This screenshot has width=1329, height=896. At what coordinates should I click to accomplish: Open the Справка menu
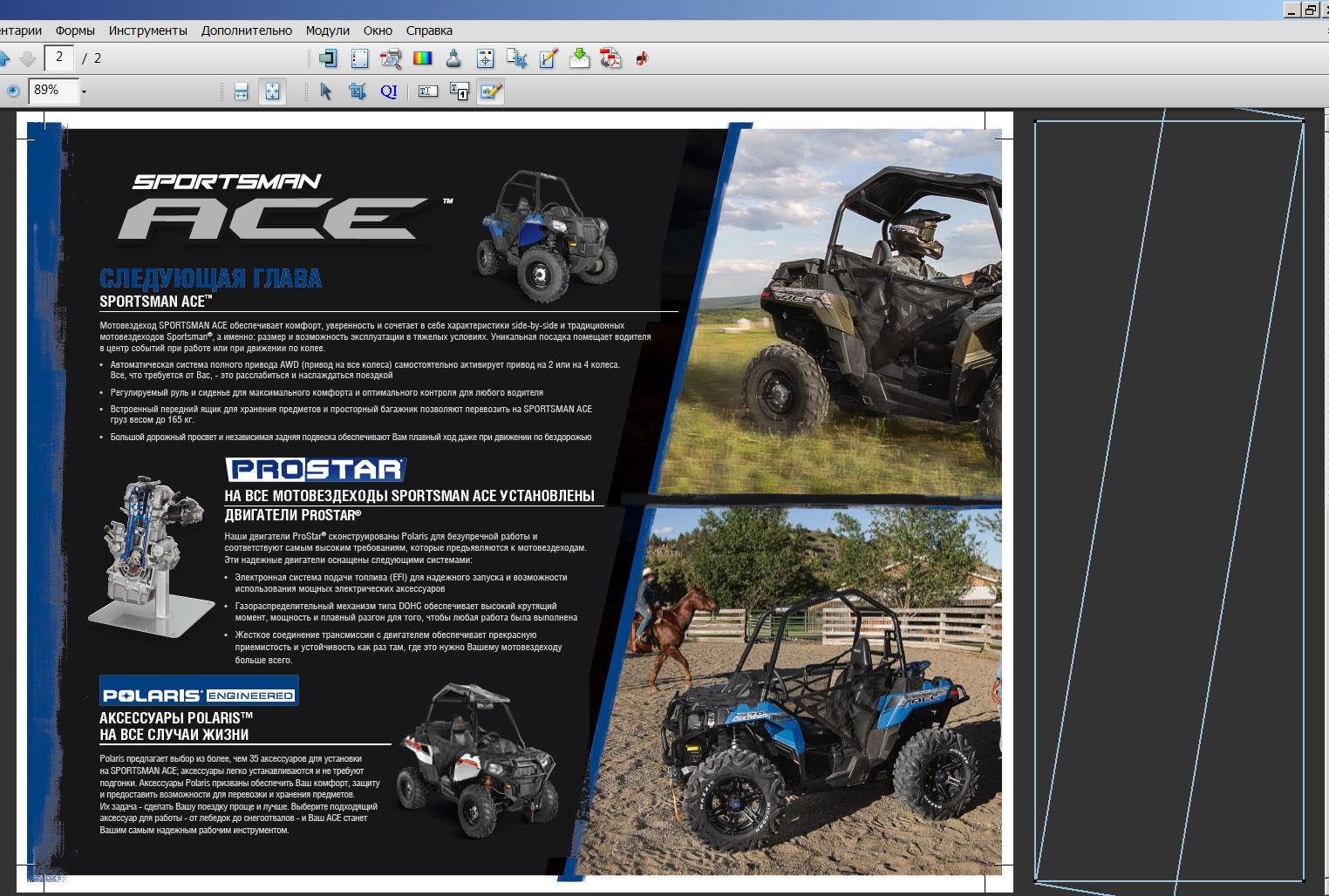[429, 31]
